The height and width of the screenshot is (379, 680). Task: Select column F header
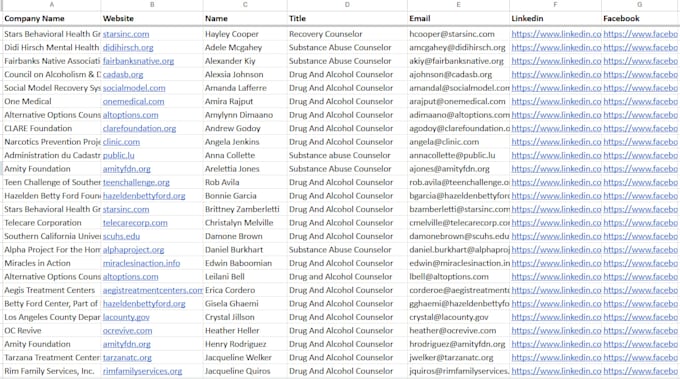coord(555,5)
